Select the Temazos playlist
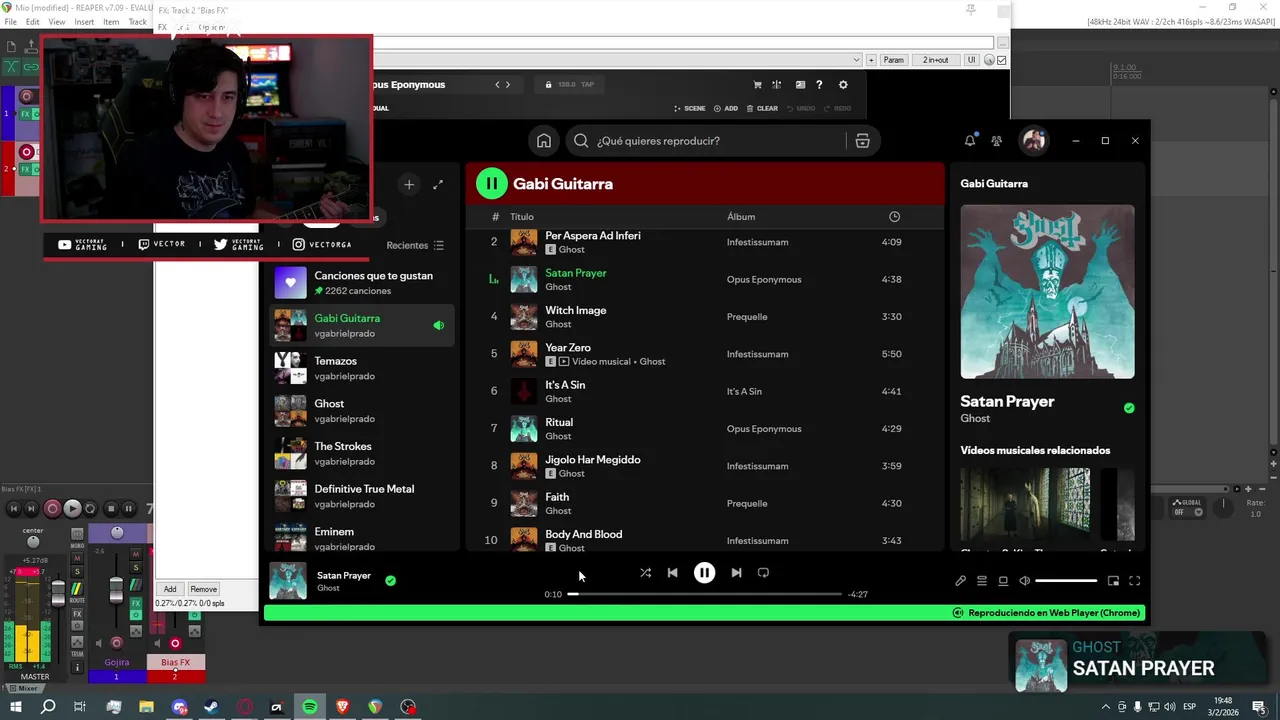1280x720 pixels. click(x=363, y=368)
